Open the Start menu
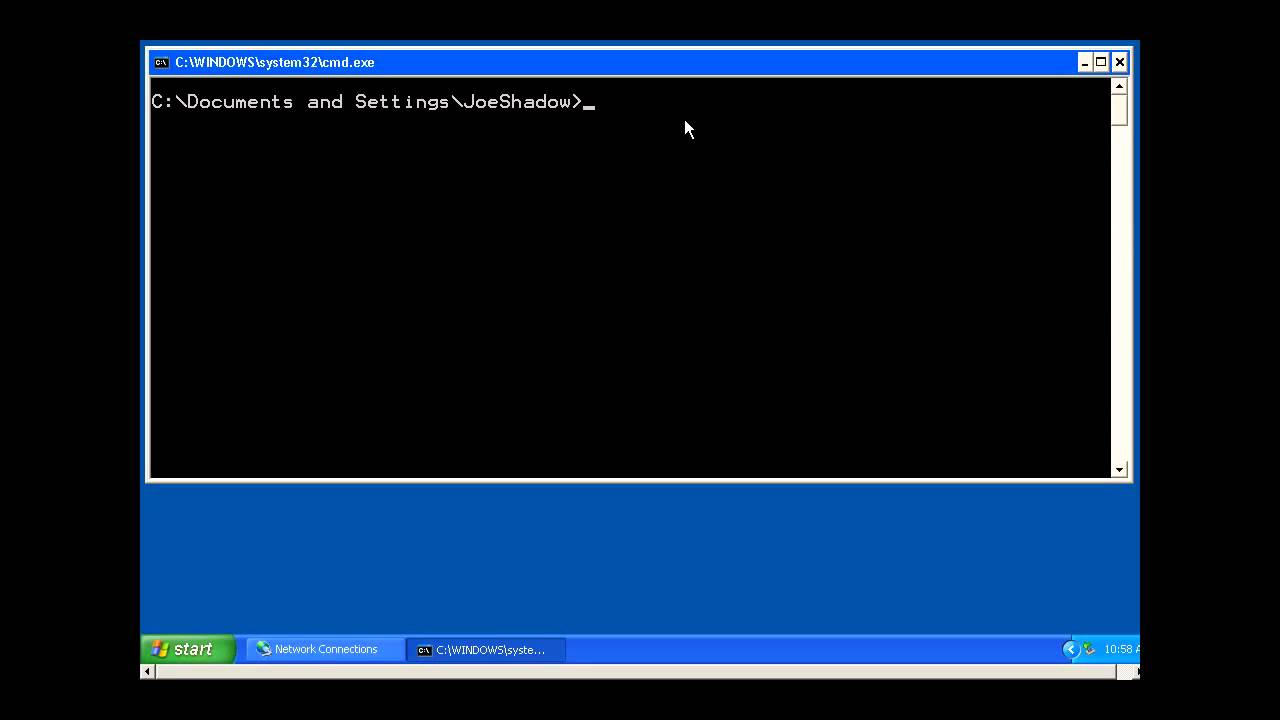 (188, 649)
